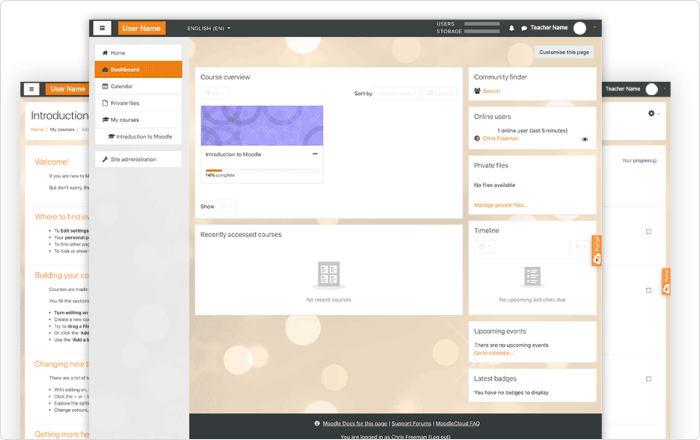
Task: Go to Home in the sidebar
Action: point(138,53)
